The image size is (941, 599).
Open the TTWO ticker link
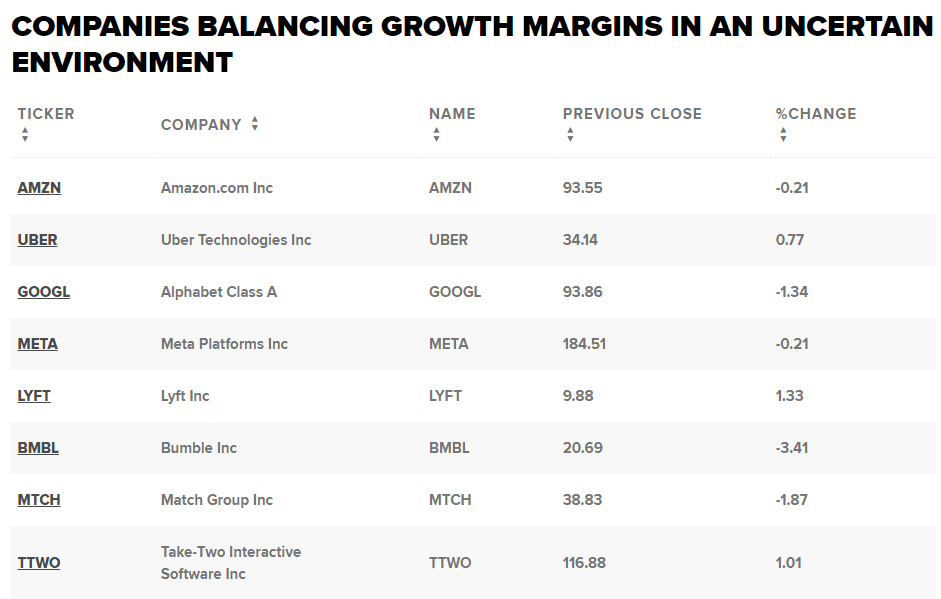(x=39, y=563)
